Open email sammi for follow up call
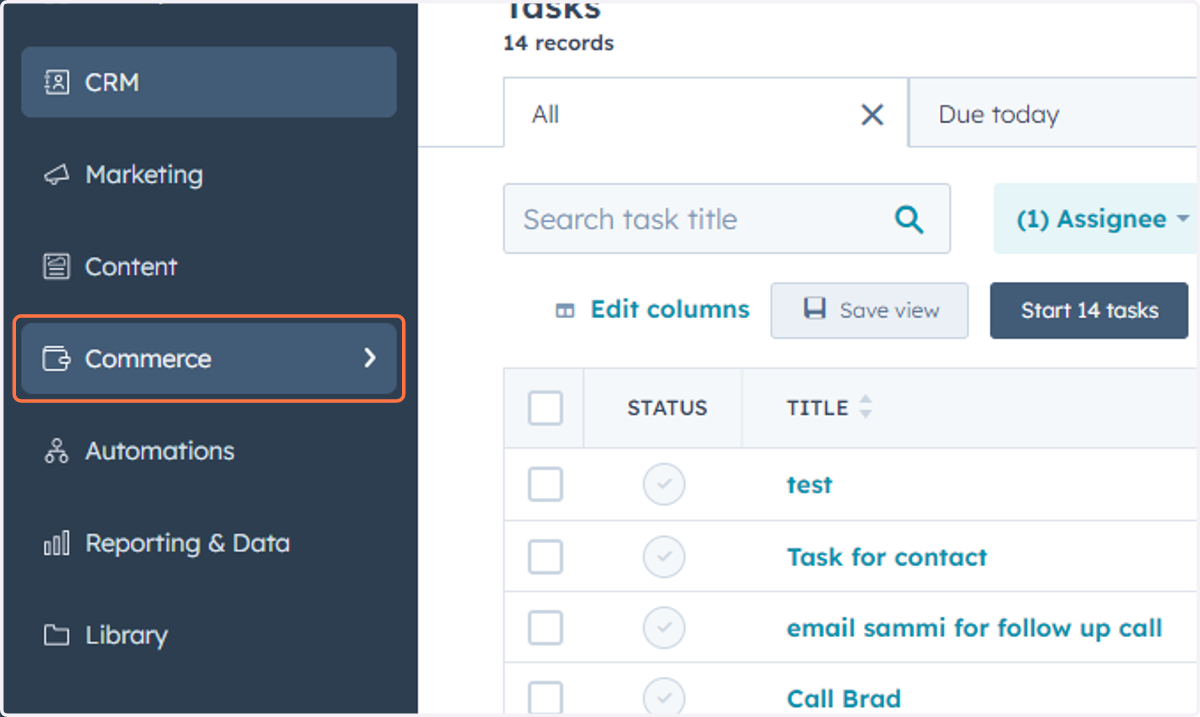1200x717 pixels. coord(974,628)
